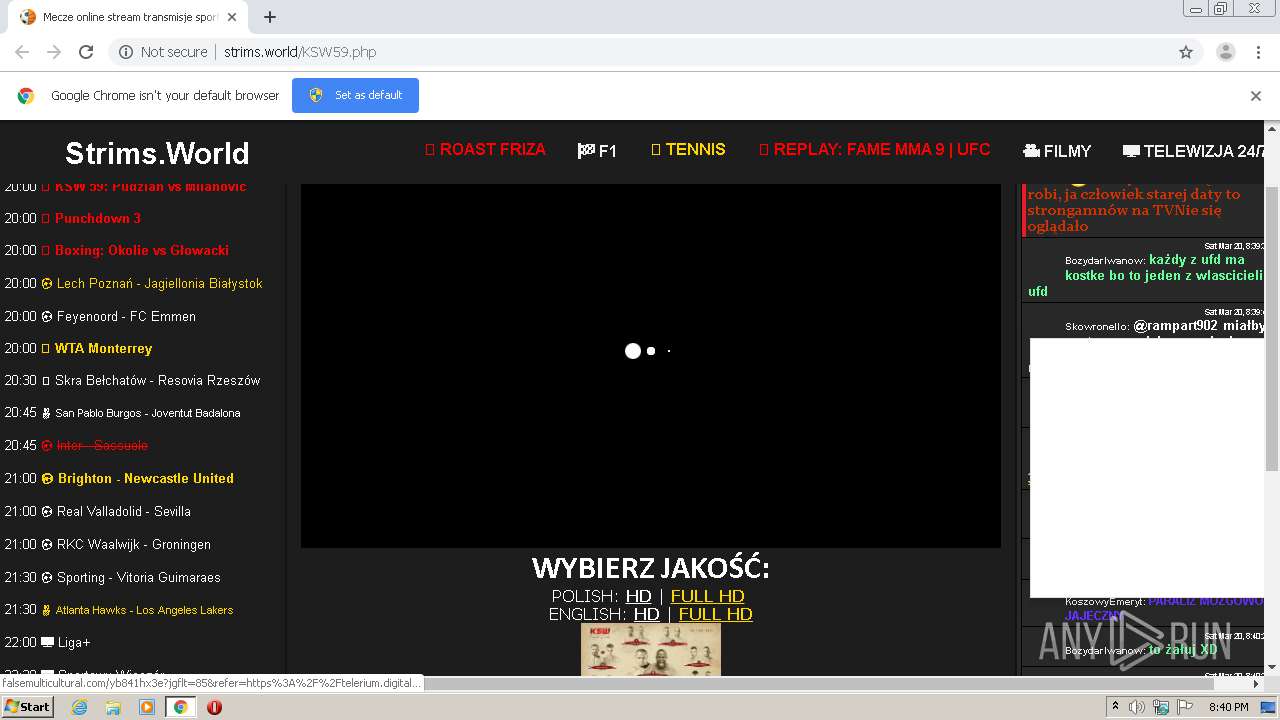Select English HD quality link

click(x=646, y=614)
